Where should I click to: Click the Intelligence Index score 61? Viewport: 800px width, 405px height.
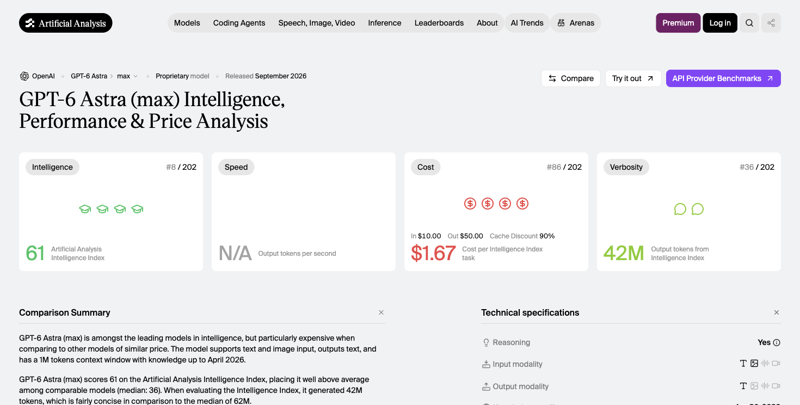[x=35, y=253]
